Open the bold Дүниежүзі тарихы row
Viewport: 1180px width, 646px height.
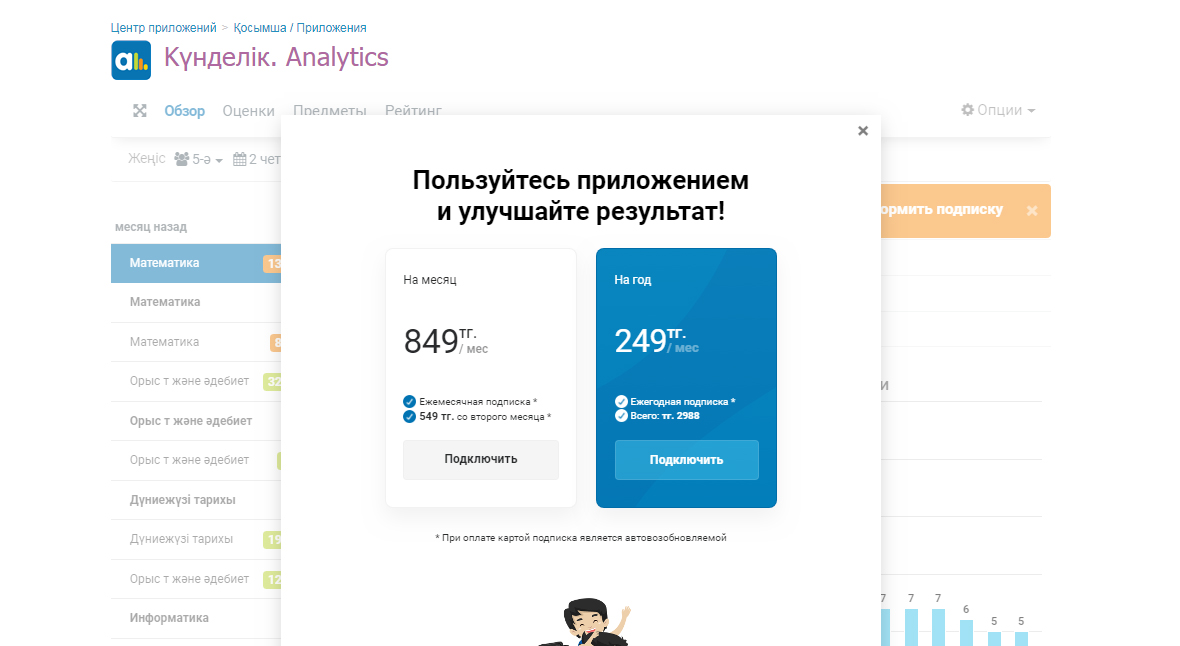pyautogui.click(x=196, y=500)
